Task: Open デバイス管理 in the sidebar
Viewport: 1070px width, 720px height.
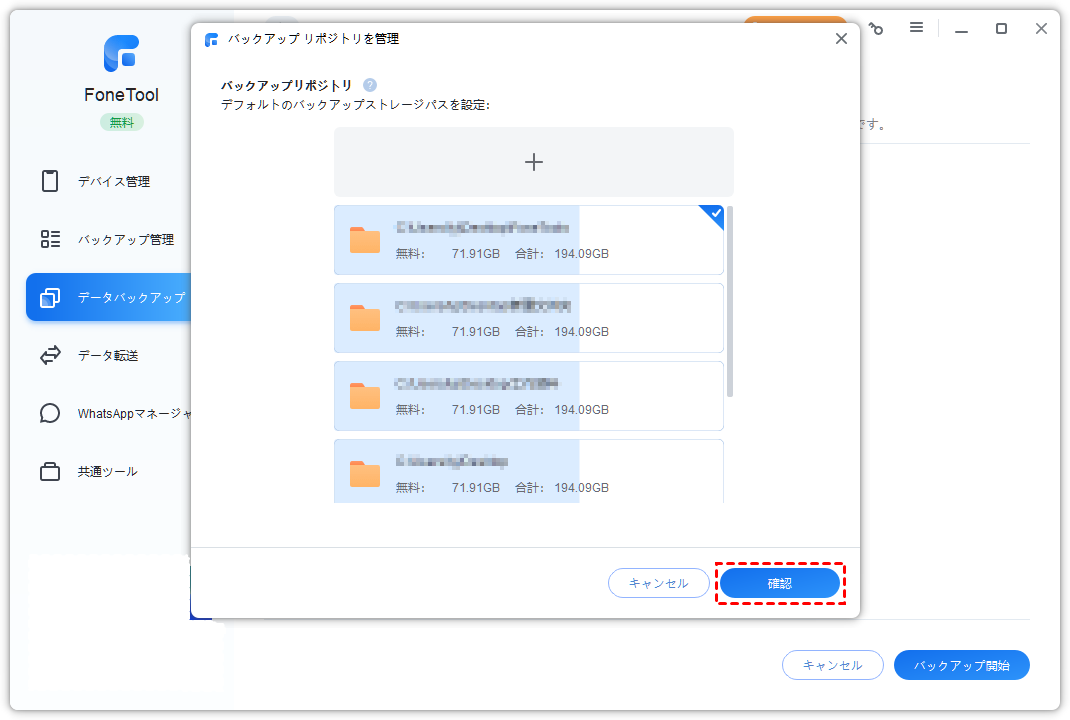Action: tap(113, 182)
